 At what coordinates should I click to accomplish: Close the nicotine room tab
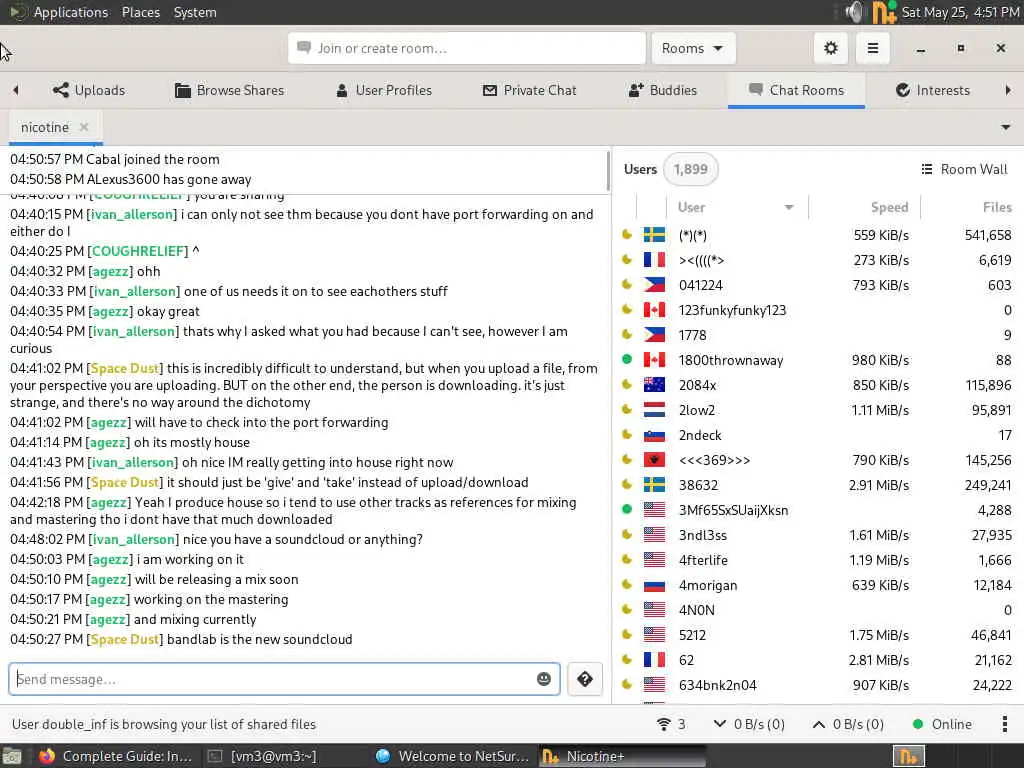click(84, 127)
